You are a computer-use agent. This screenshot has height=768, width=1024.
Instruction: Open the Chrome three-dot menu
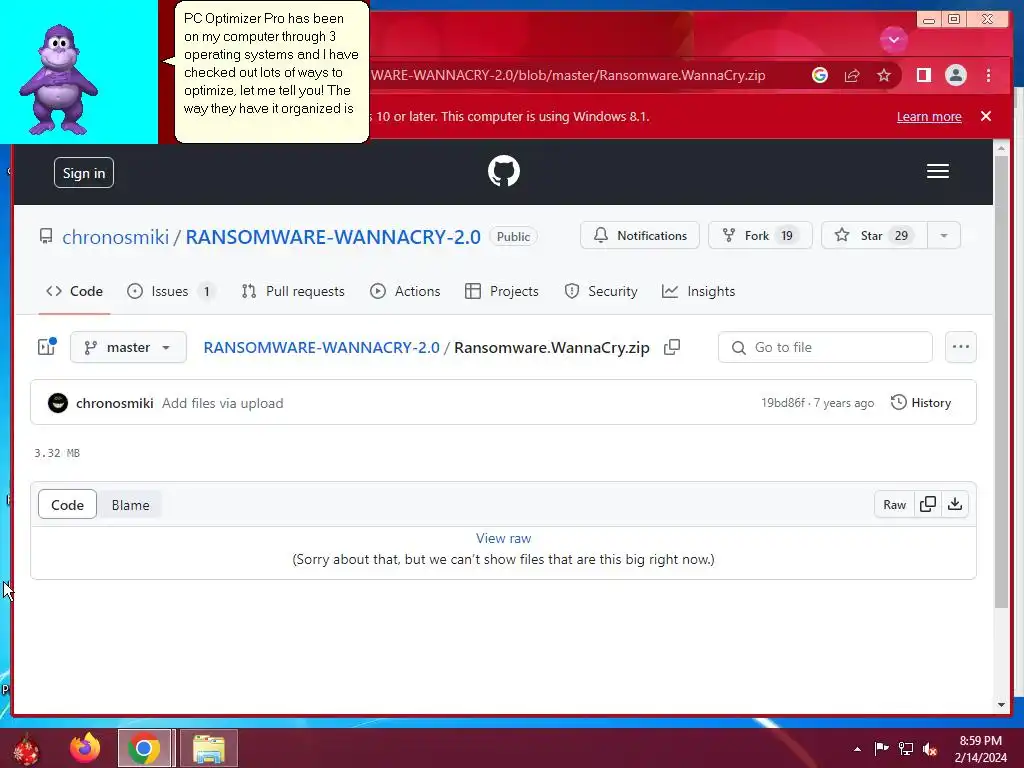coord(988,75)
